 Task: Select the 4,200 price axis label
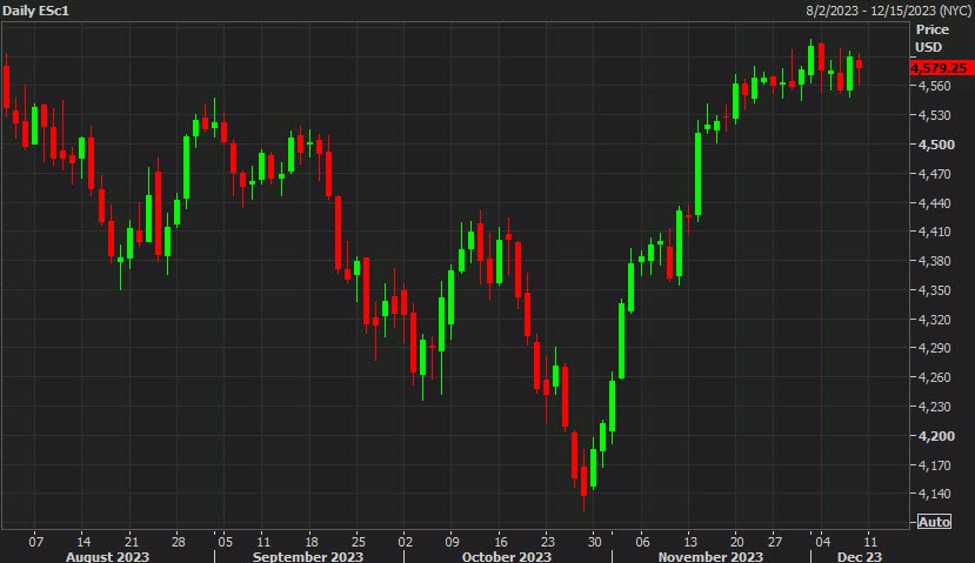pos(936,436)
